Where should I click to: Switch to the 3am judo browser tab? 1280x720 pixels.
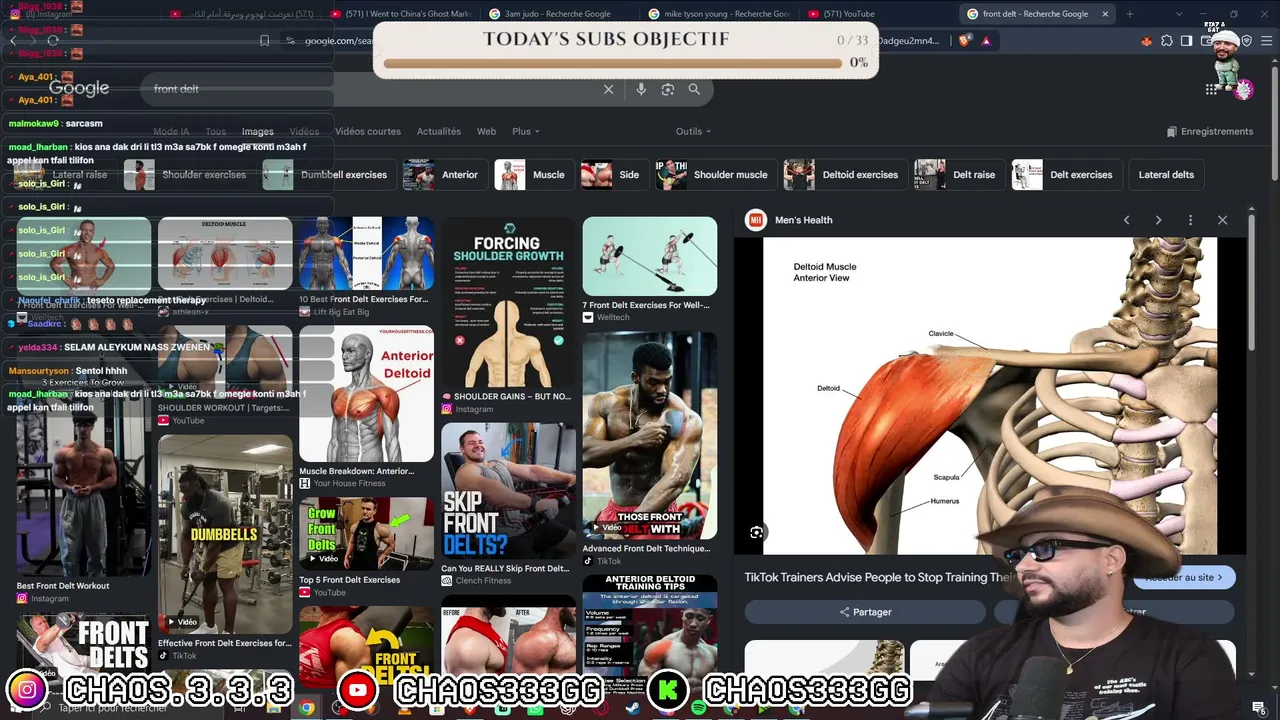point(555,14)
